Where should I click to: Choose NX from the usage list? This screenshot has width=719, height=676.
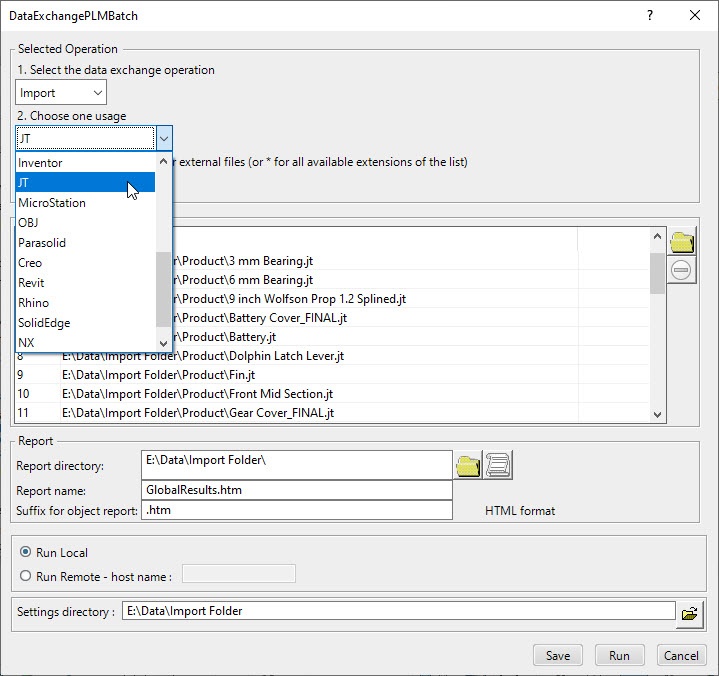[85, 343]
